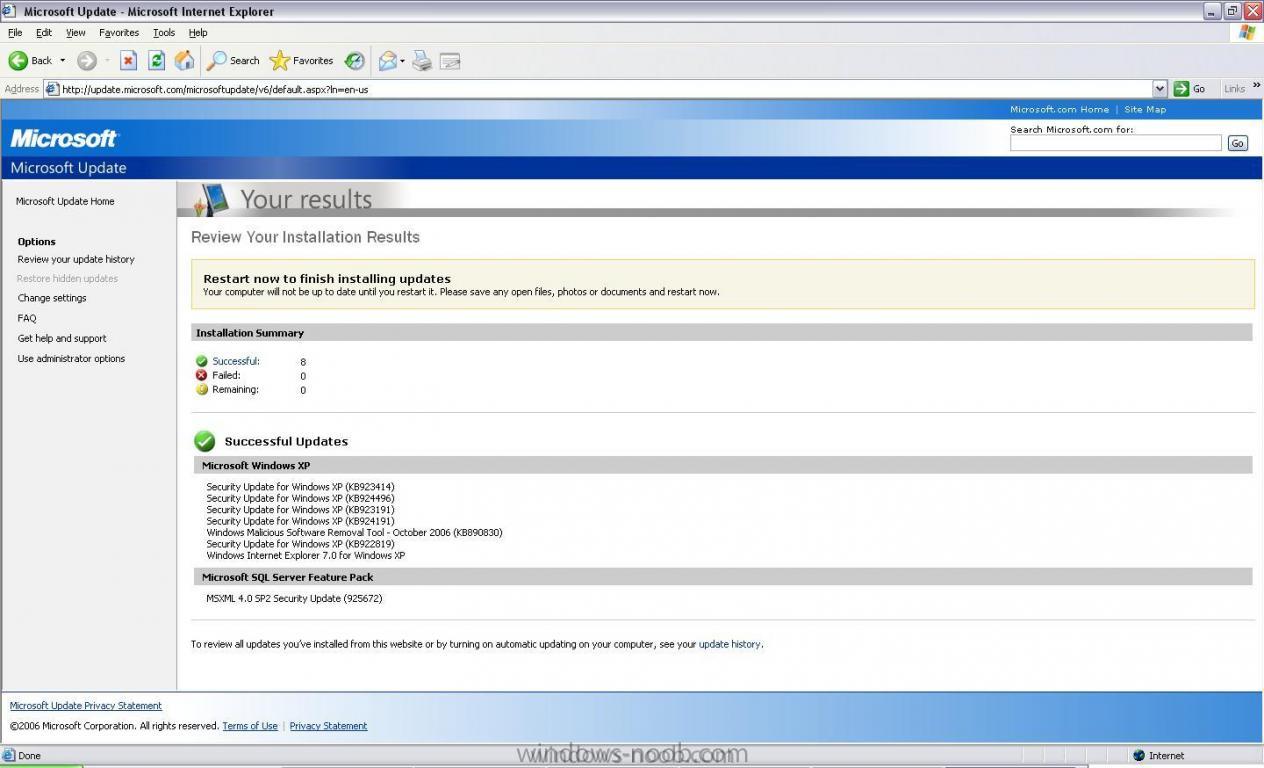This screenshot has height=768, width=1264.
Task: Open Microsoft Update Privacy Statement link
Action: pos(86,706)
